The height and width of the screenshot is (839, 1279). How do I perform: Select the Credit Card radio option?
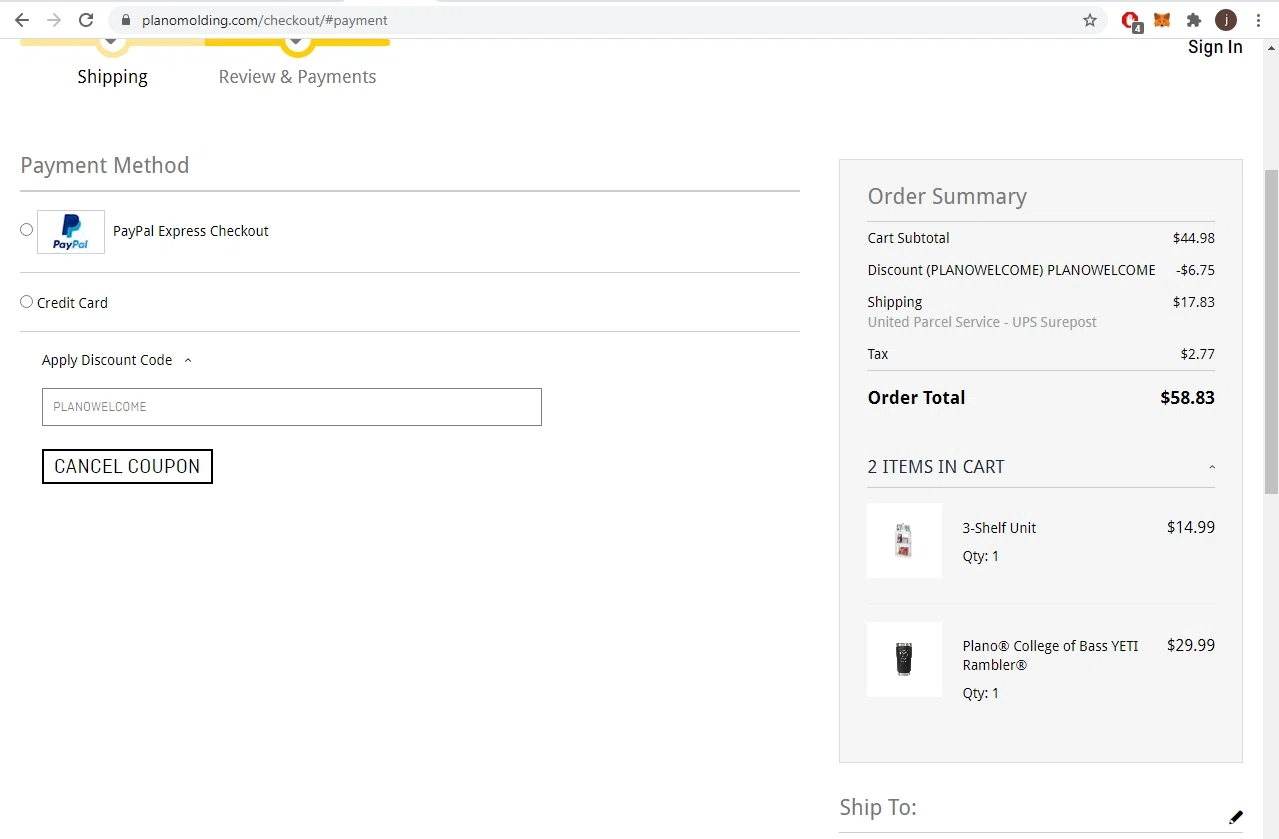tap(27, 302)
